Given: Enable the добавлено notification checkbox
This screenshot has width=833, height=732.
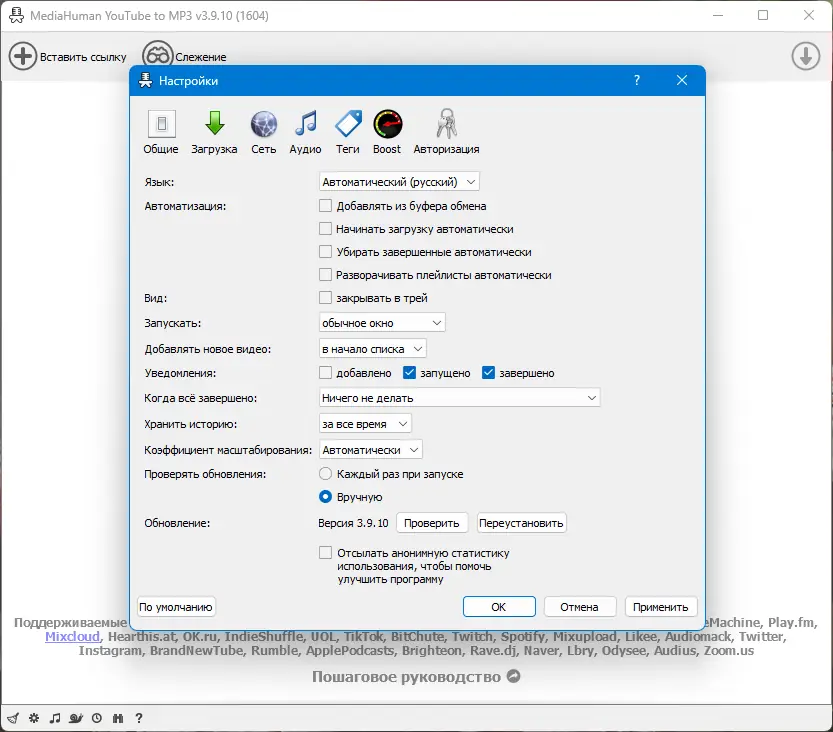Looking at the screenshot, I should click(x=325, y=373).
